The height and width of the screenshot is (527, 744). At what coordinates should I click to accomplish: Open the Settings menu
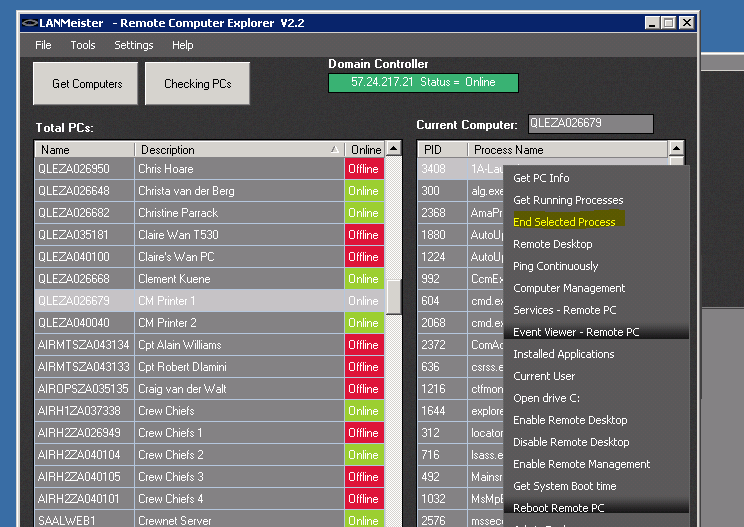(x=134, y=45)
